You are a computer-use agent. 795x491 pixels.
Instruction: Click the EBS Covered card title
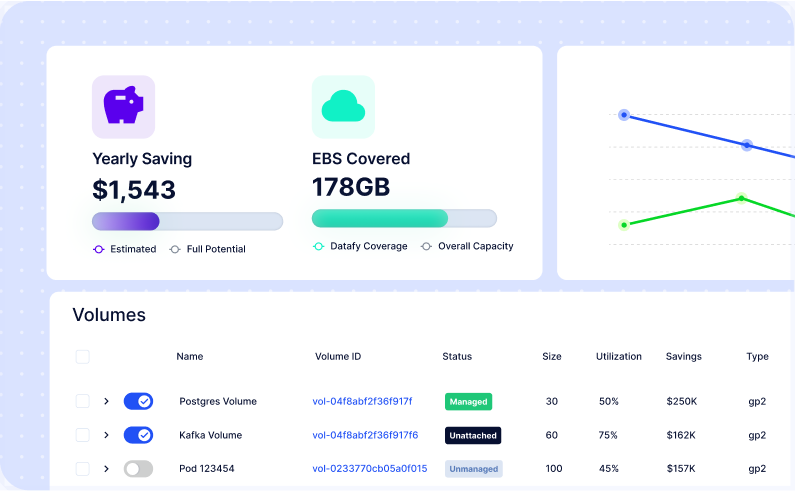coord(361,159)
